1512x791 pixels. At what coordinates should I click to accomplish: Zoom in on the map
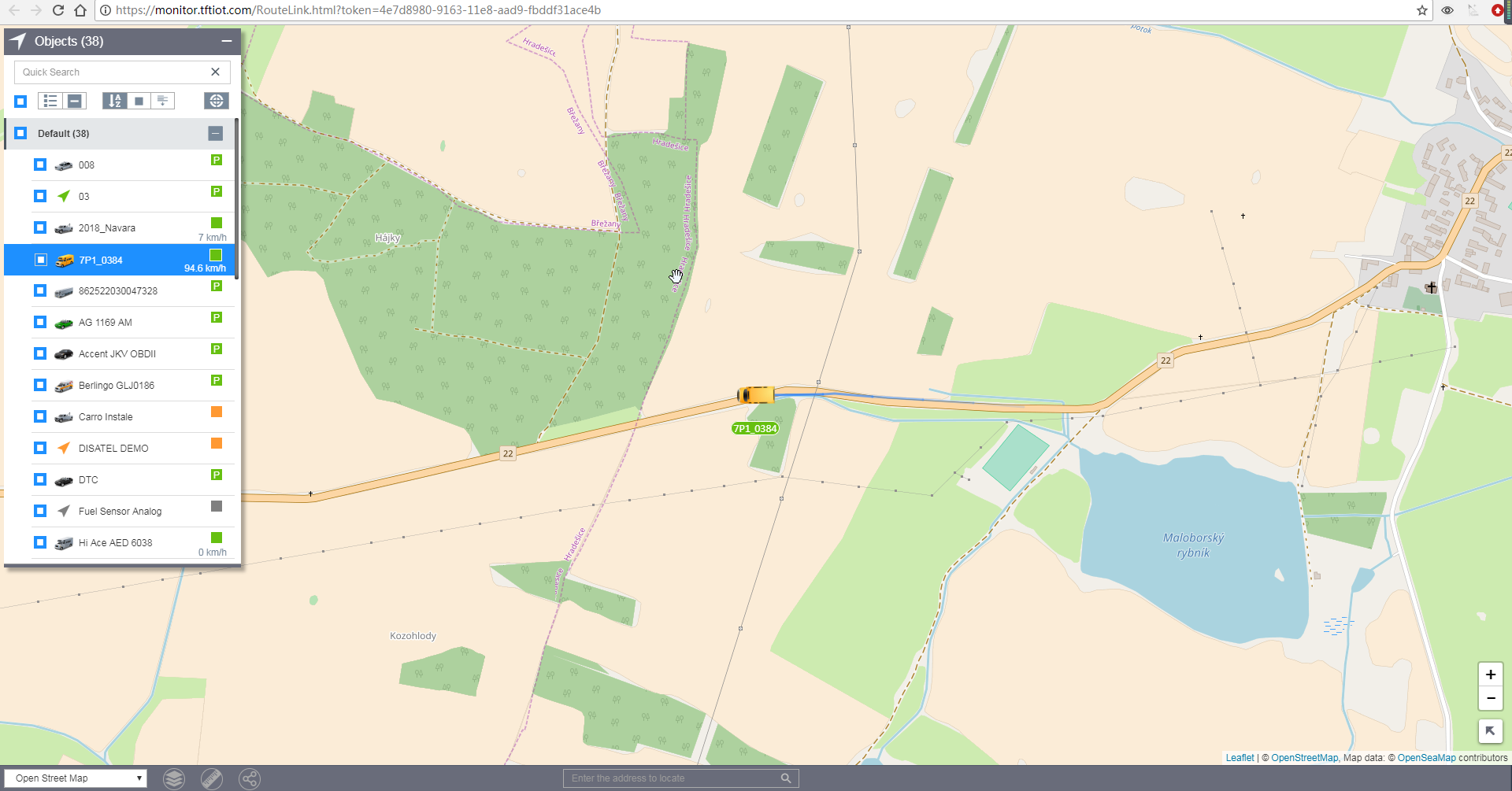click(x=1491, y=675)
